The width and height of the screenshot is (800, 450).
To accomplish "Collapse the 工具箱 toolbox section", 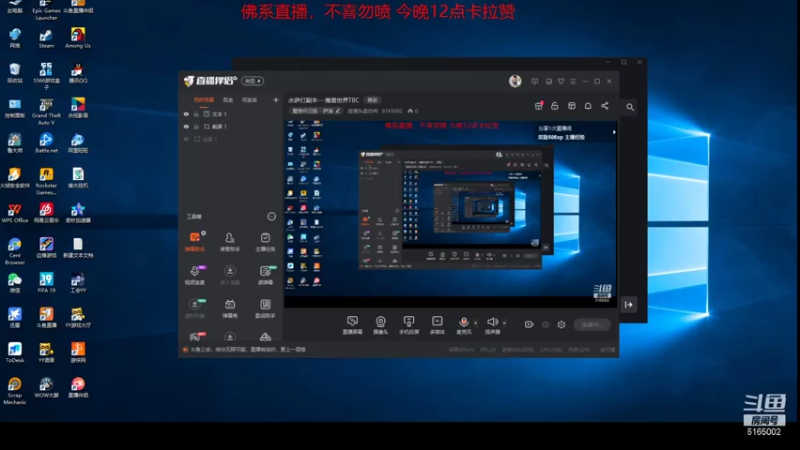I will [x=271, y=217].
